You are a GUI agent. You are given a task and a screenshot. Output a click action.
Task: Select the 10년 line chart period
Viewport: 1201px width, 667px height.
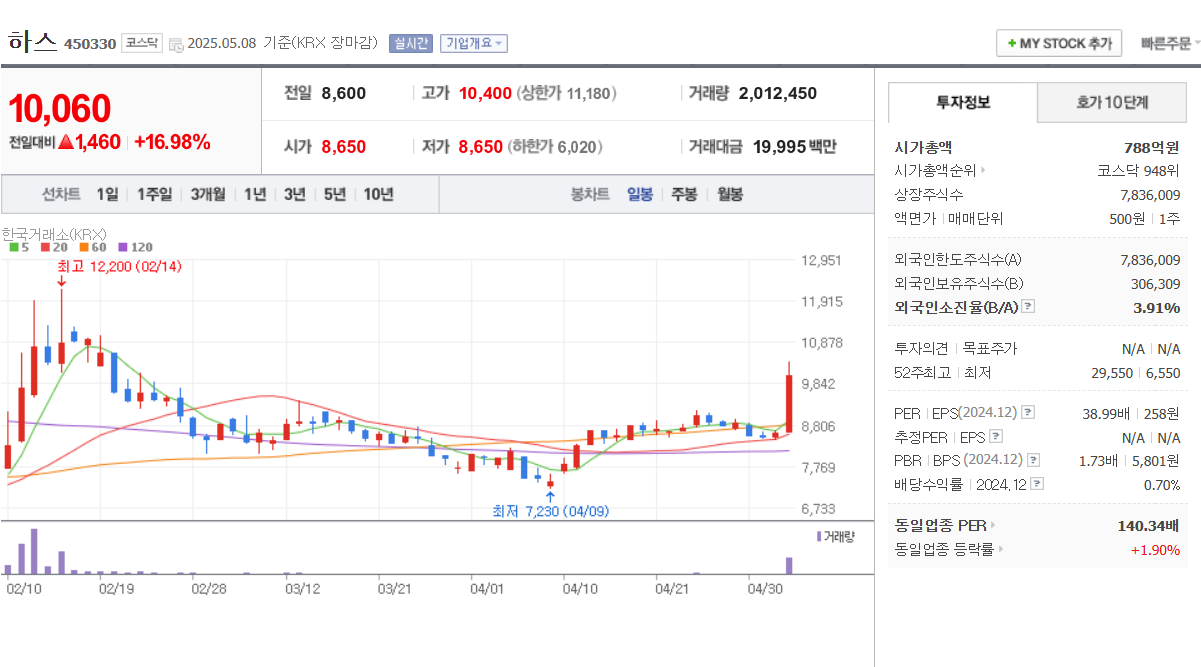click(378, 194)
